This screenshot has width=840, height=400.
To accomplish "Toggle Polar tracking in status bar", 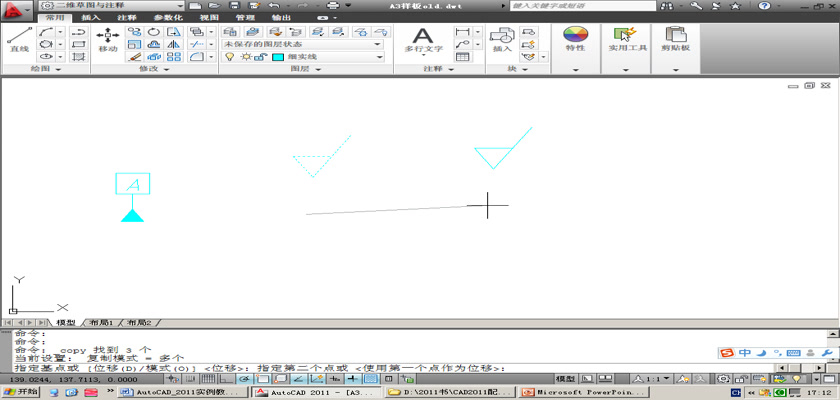I will [244, 379].
